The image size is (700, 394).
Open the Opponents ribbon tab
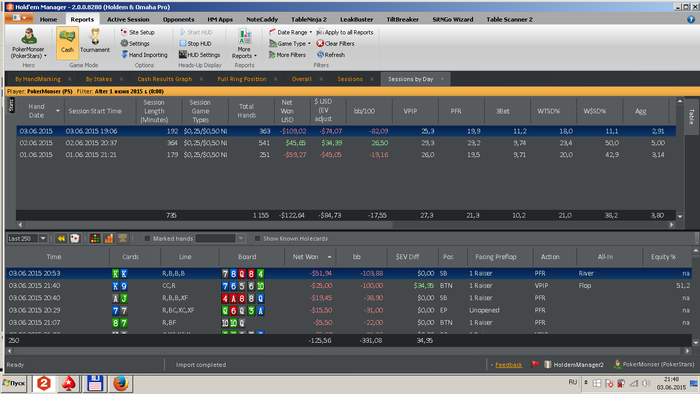click(179, 19)
